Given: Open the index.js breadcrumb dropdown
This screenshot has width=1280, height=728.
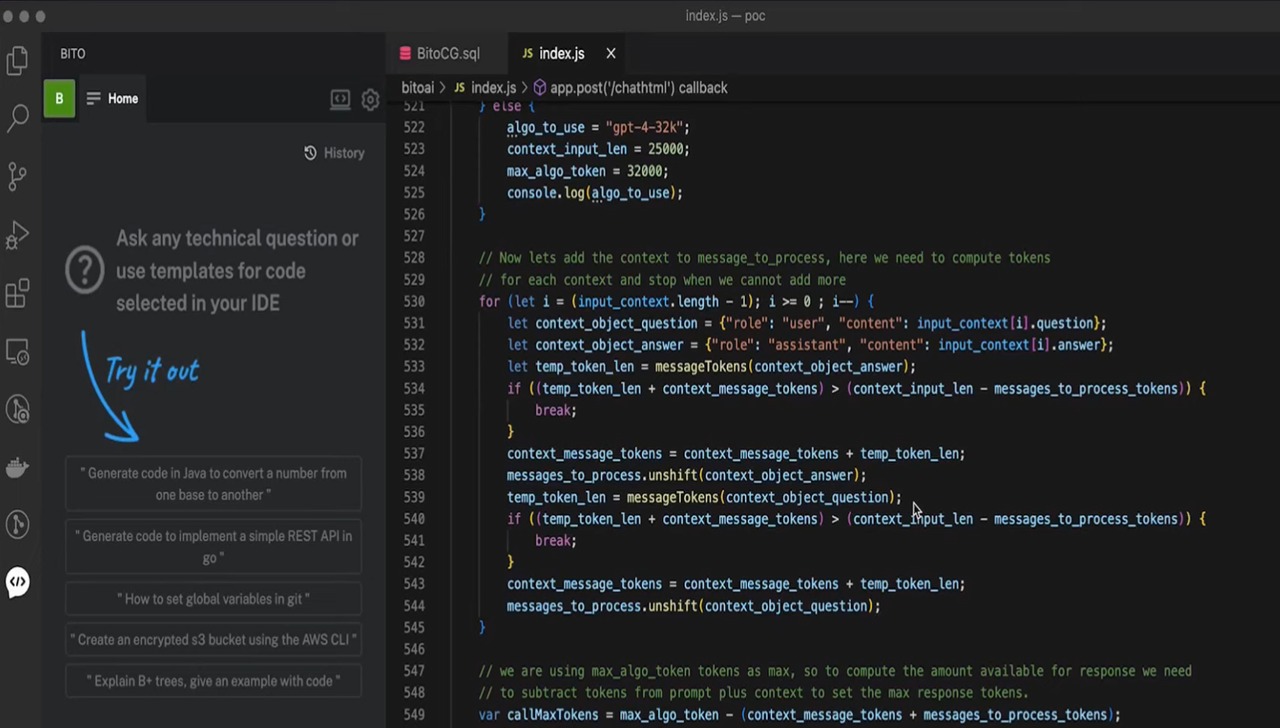Looking at the screenshot, I should 493,88.
